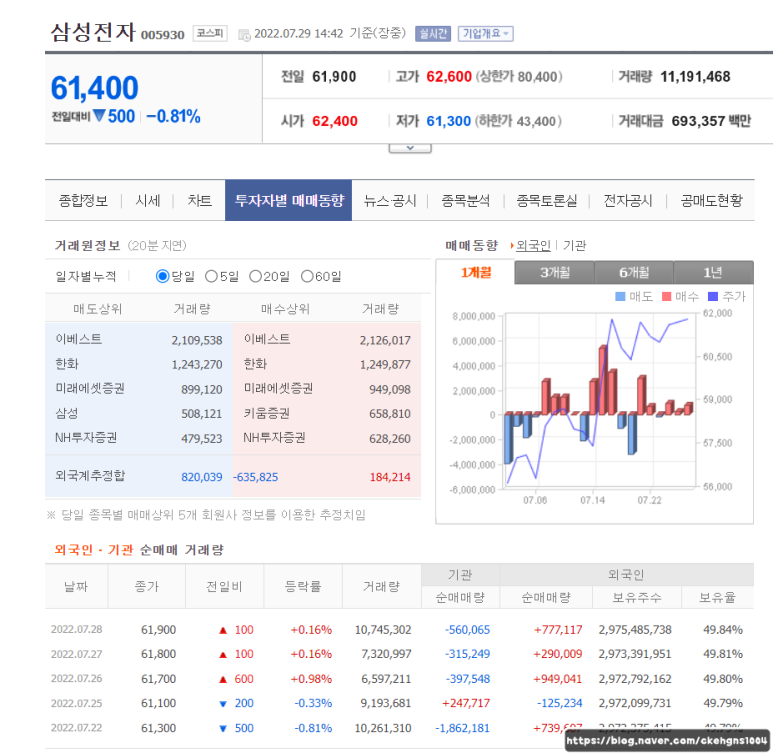Click the 코스피 market badge

[x=210, y=34]
